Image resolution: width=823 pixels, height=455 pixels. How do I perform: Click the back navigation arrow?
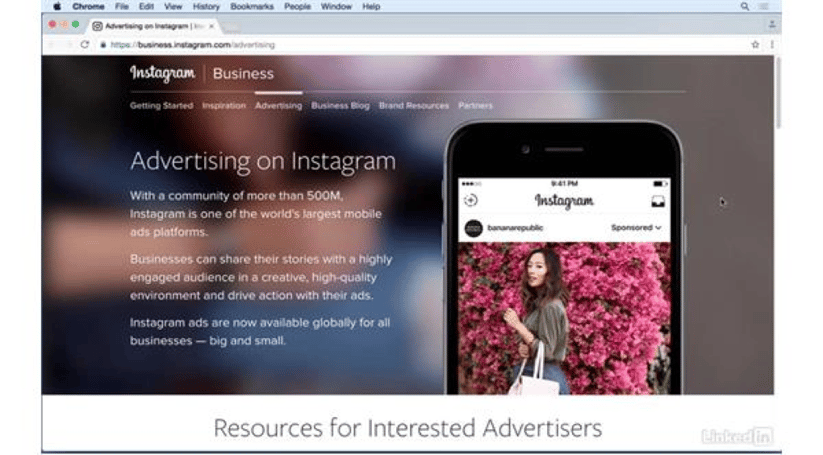[x=51, y=45]
